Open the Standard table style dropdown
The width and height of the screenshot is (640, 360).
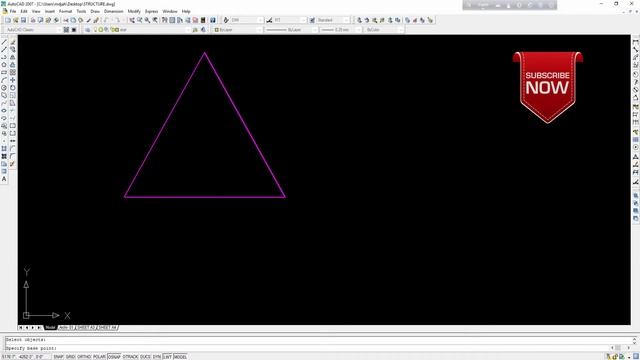333,20
